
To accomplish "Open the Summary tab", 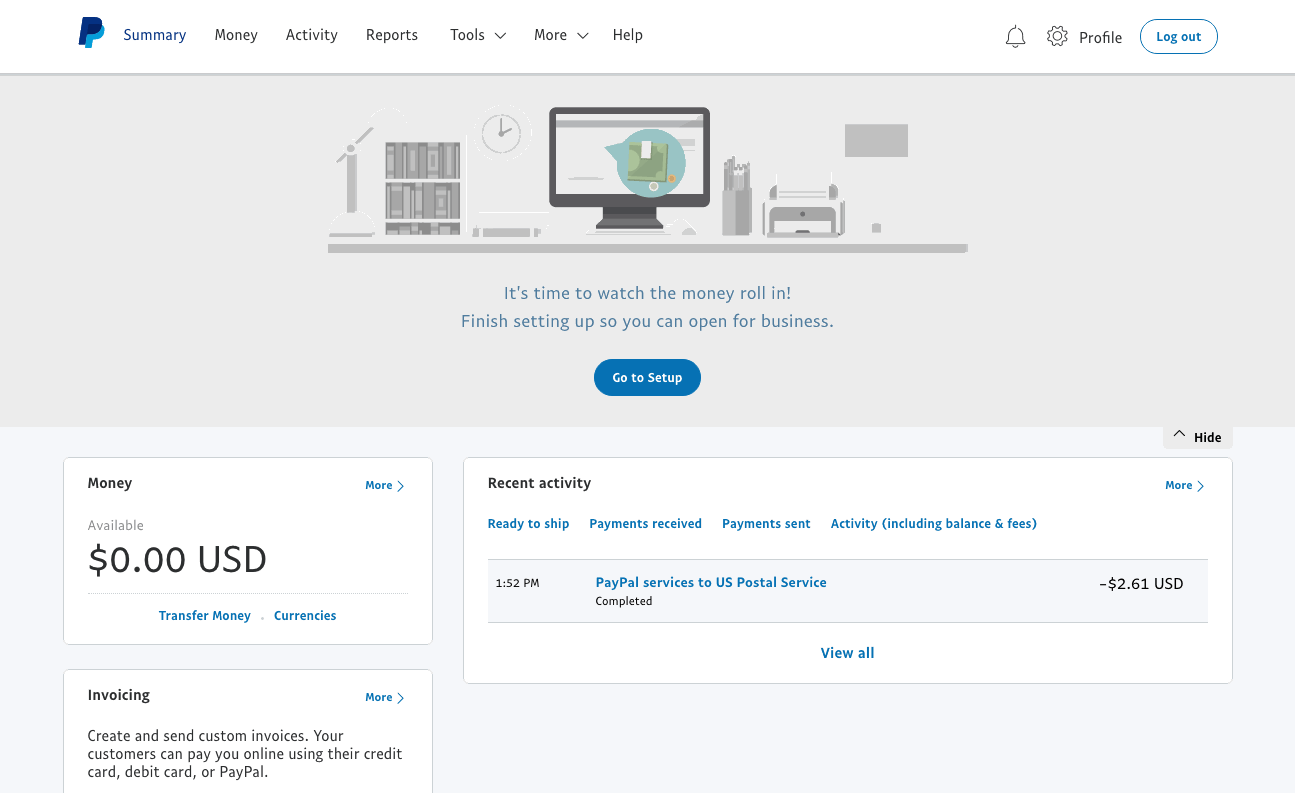I will click(155, 35).
